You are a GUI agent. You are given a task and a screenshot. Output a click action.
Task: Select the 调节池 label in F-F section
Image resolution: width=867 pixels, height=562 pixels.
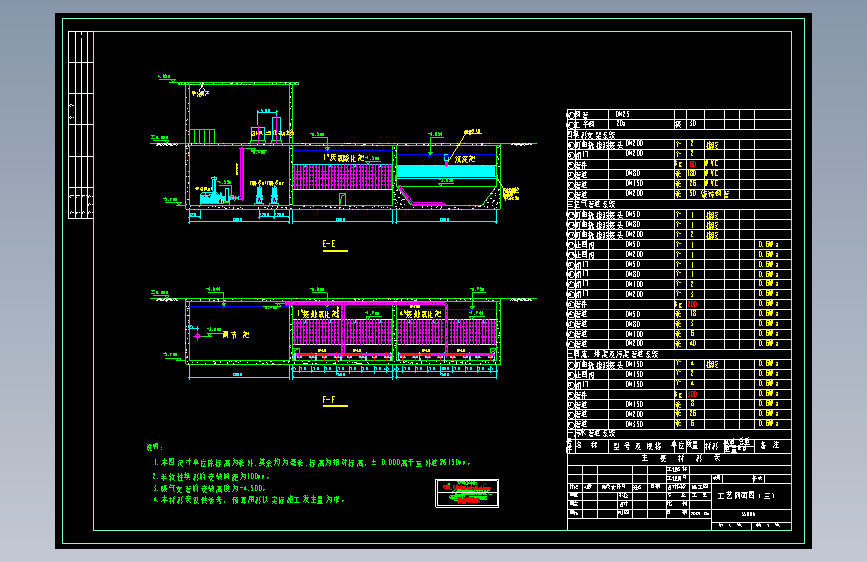236,335
